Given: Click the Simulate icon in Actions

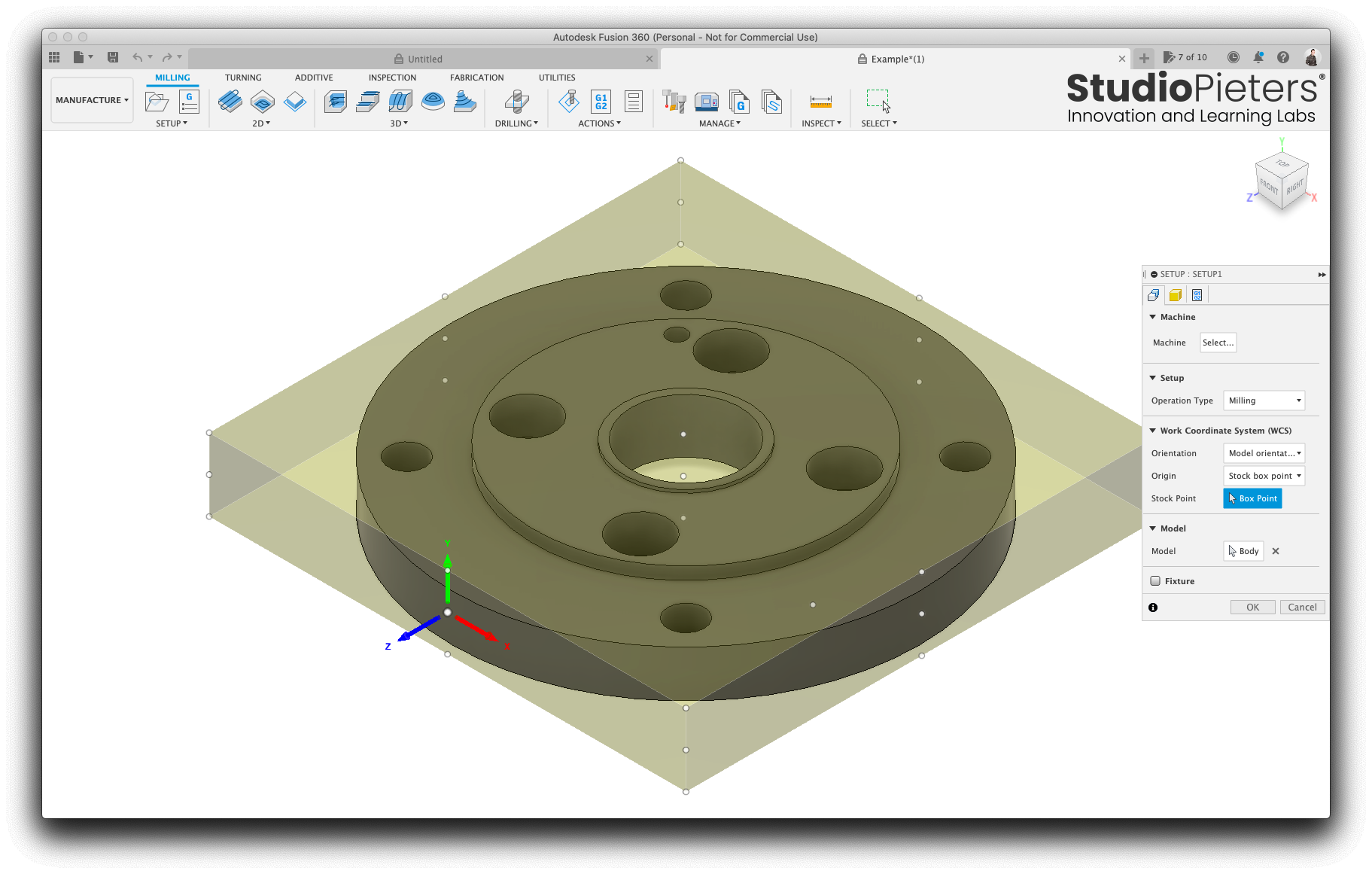Looking at the screenshot, I should (569, 102).
